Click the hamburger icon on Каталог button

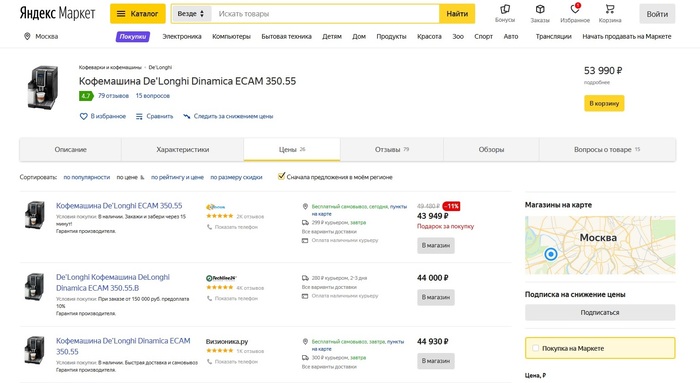[121, 14]
